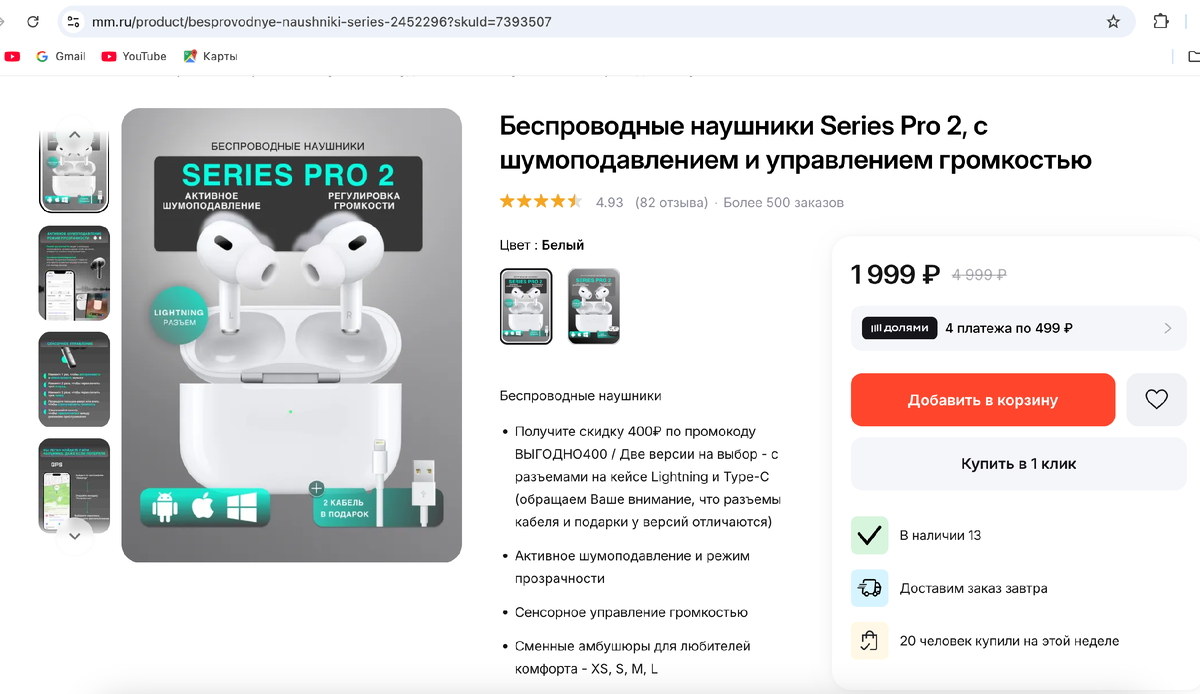Select the white color variant swatch
The width and height of the screenshot is (1200, 694).
click(x=526, y=306)
